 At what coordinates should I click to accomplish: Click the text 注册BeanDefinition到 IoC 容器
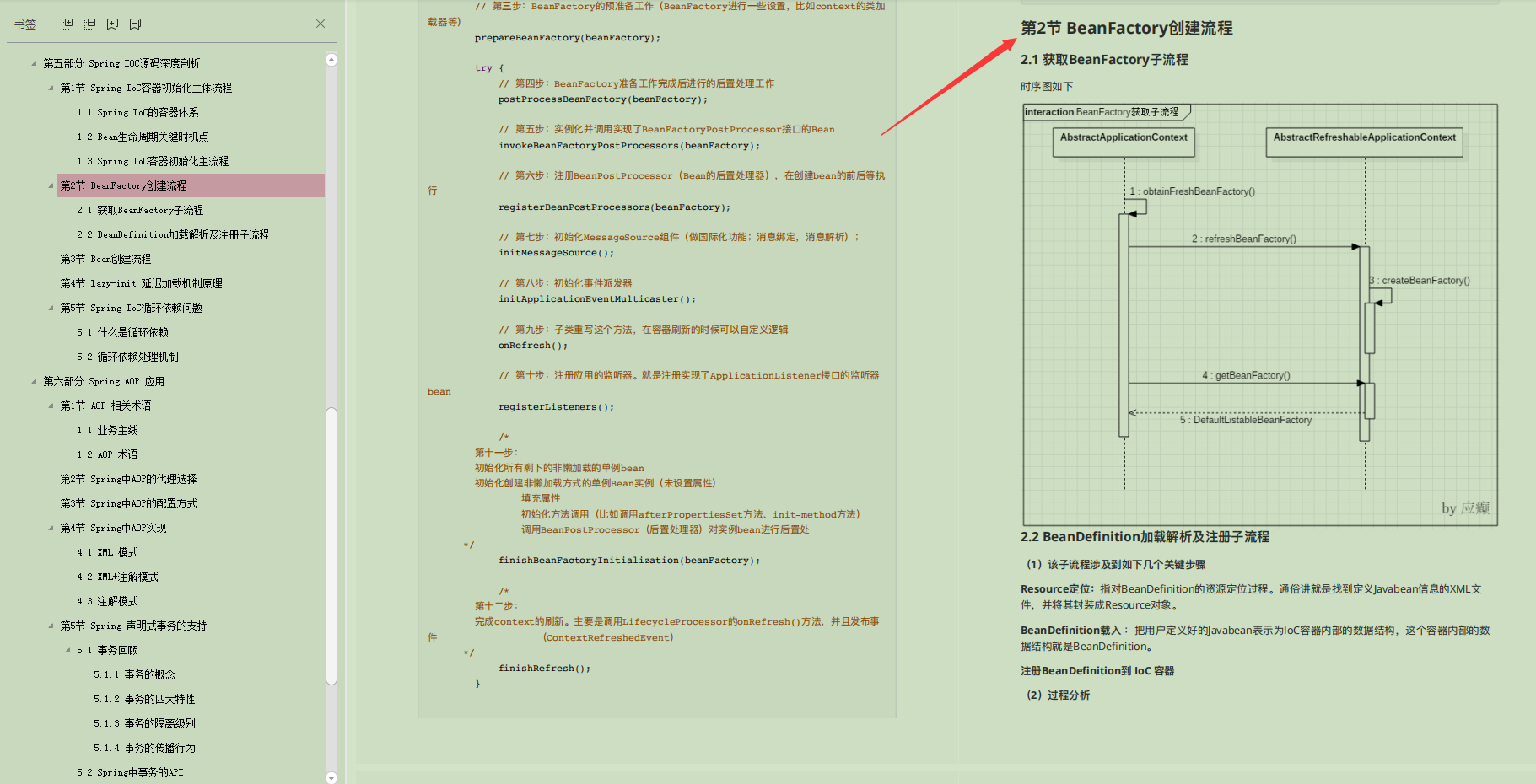point(1097,671)
